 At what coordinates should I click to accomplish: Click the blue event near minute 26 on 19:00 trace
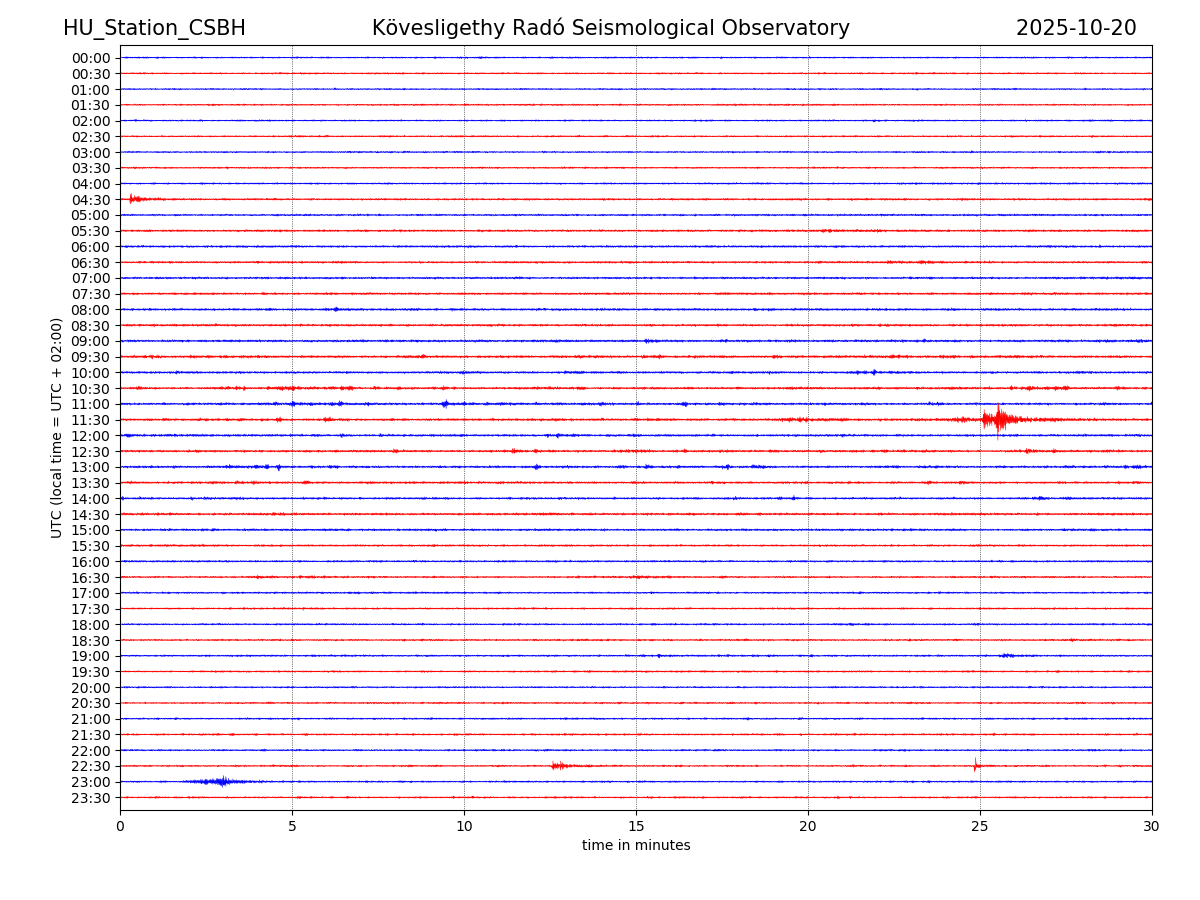(1007, 656)
